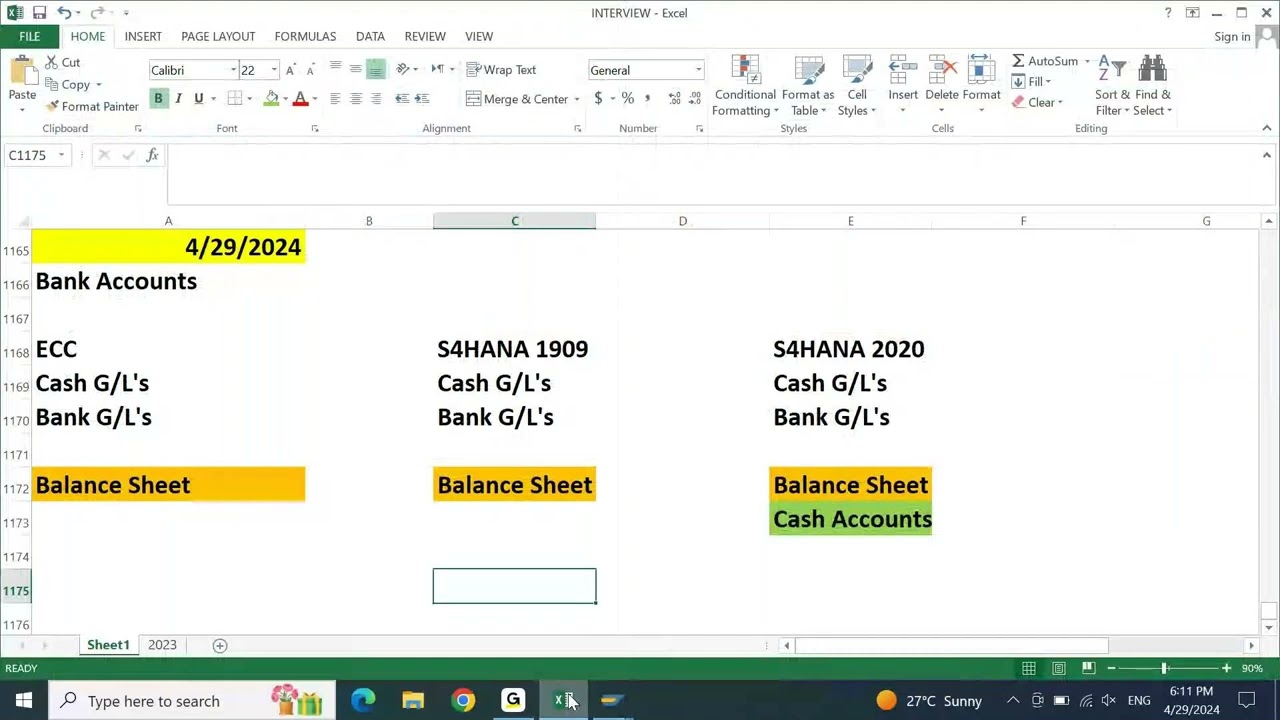
Task: Apply the Borders icon
Action: (x=234, y=98)
